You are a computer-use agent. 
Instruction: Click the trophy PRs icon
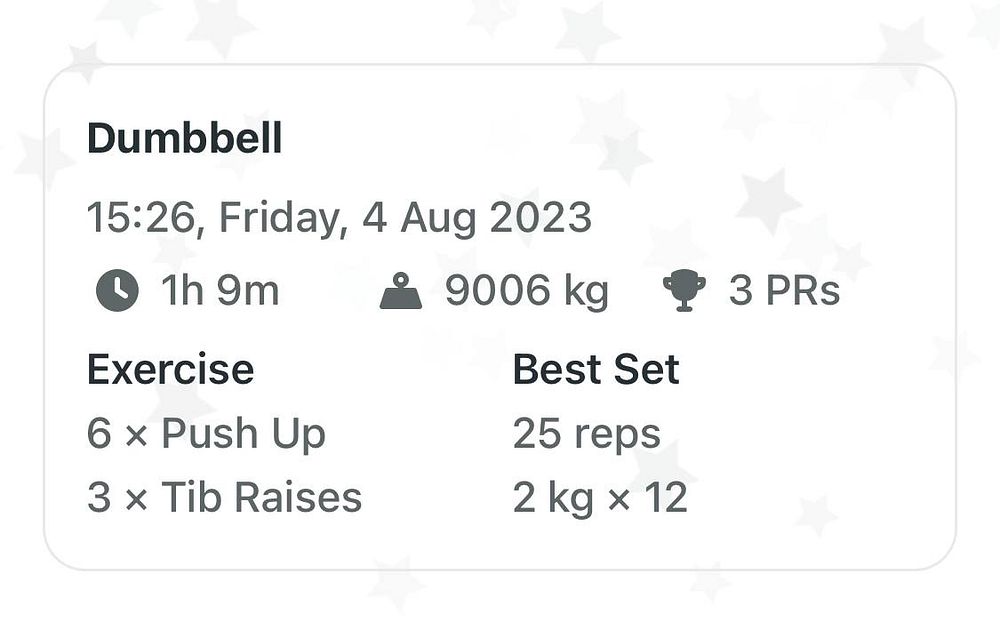[684, 291]
